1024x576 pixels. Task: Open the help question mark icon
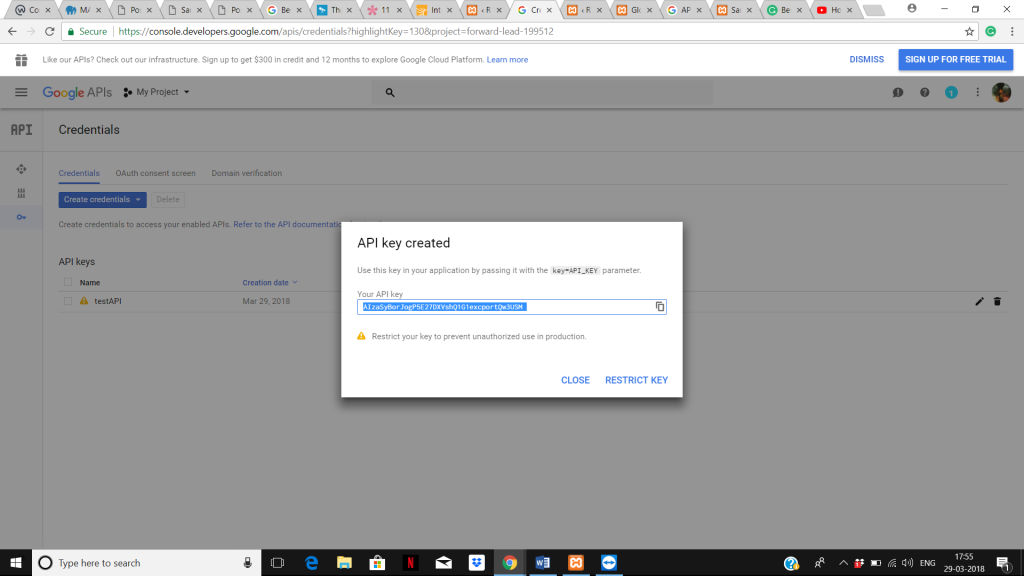pos(925,92)
